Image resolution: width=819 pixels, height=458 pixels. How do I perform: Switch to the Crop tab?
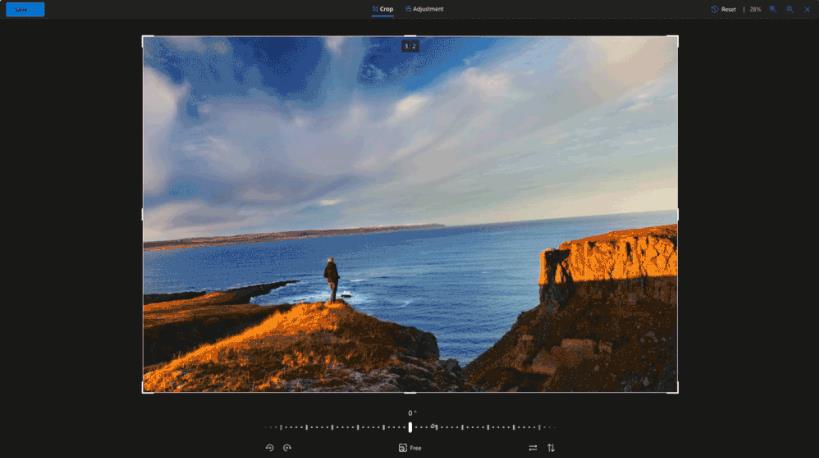383,9
